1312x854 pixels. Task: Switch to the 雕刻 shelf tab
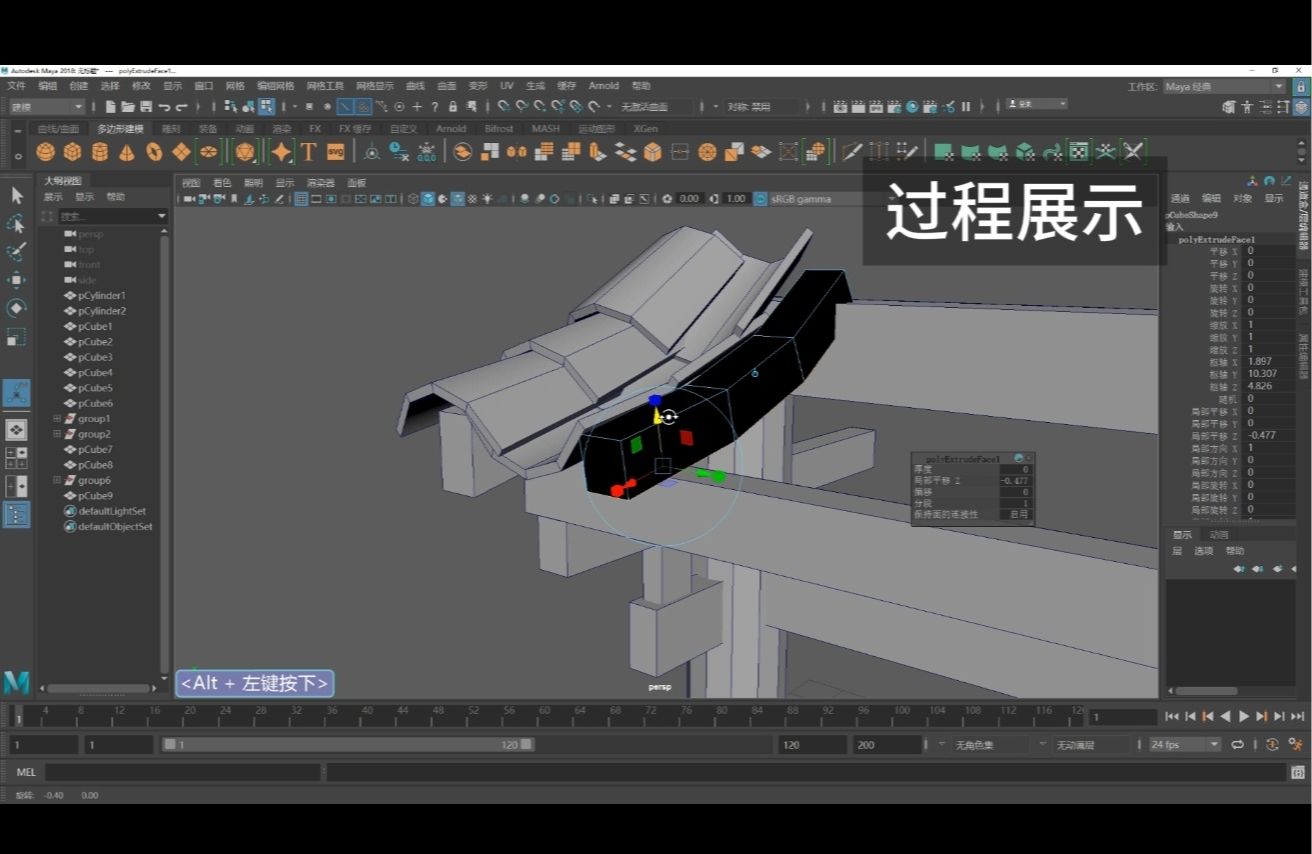pyautogui.click(x=168, y=128)
